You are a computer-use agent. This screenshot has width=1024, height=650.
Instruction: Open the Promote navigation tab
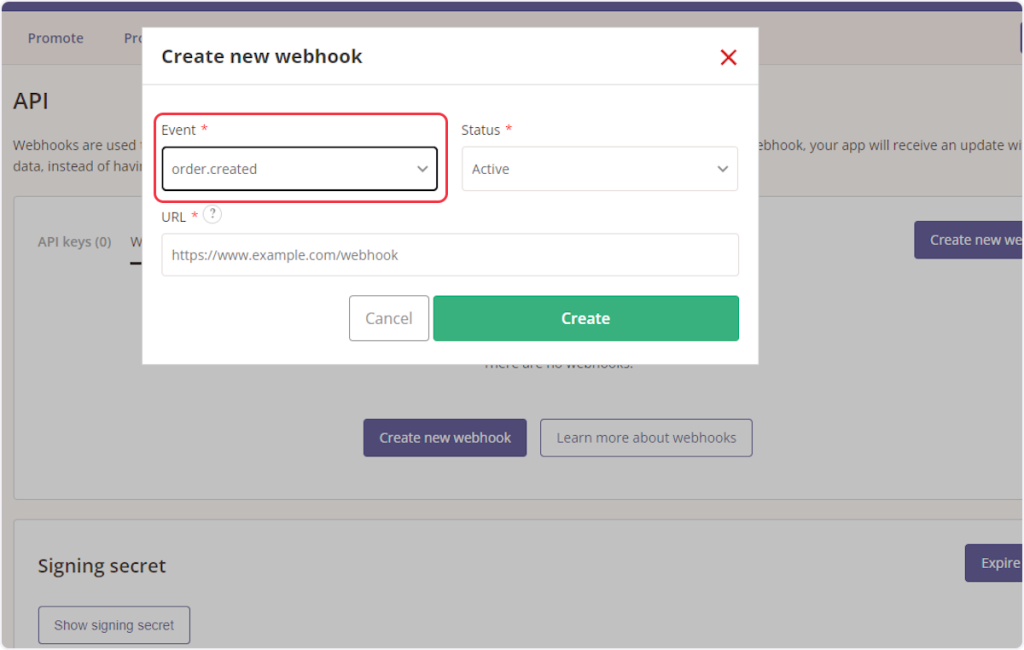(56, 38)
